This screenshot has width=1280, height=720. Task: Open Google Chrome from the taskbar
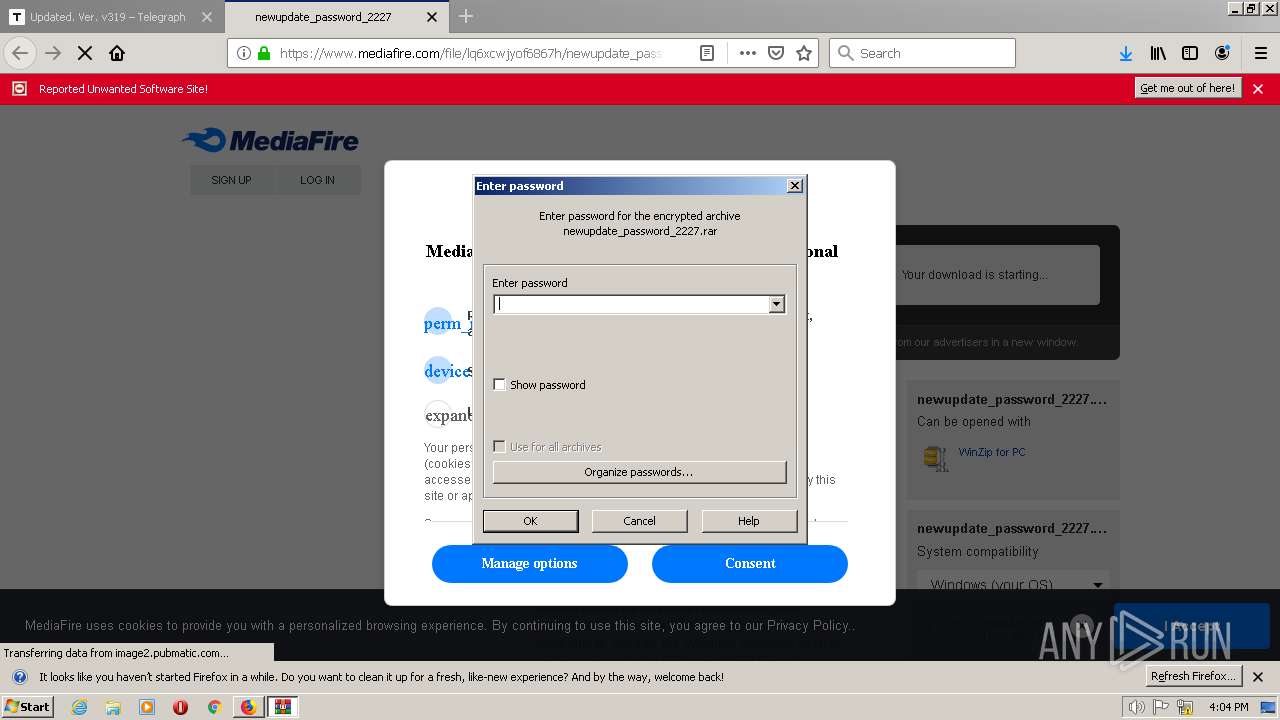214,707
